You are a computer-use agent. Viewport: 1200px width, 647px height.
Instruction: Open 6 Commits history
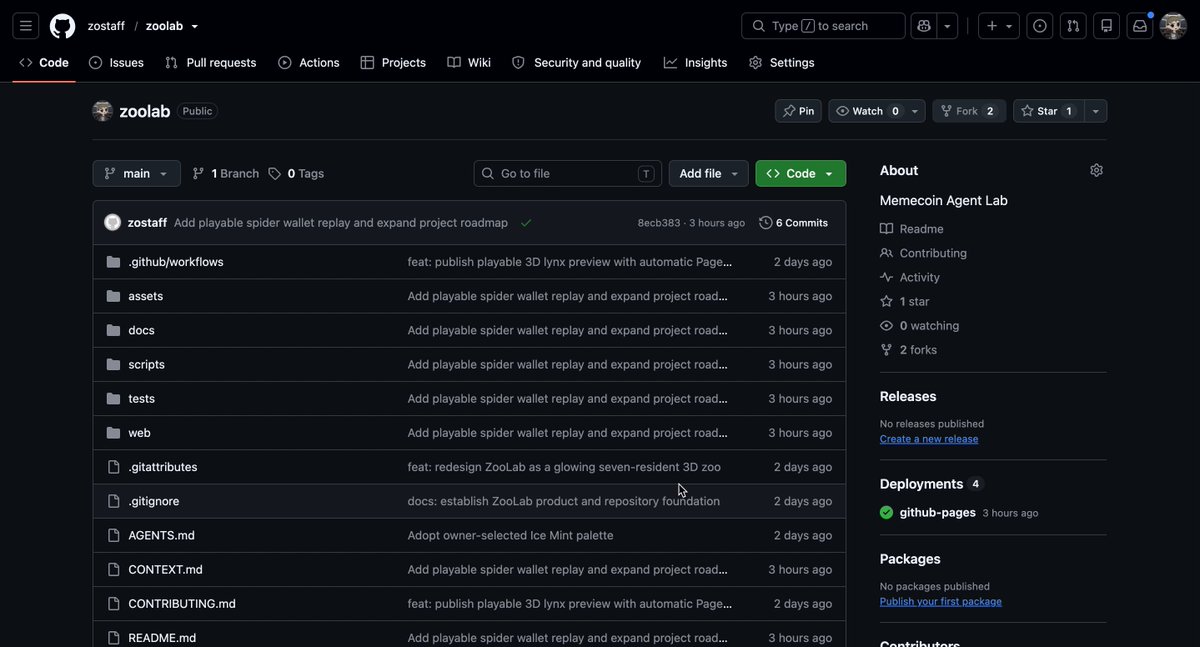[794, 223]
